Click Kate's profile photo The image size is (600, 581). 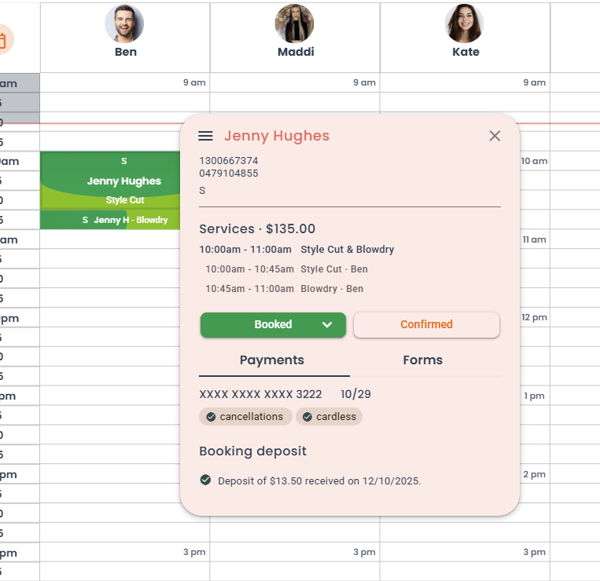coord(465,24)
